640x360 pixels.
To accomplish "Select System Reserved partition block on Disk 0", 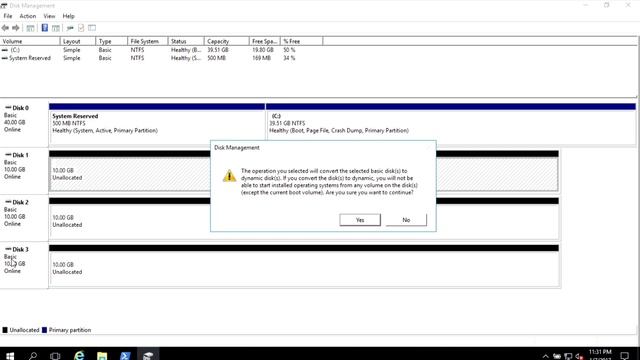I will (x=157, y=124).
